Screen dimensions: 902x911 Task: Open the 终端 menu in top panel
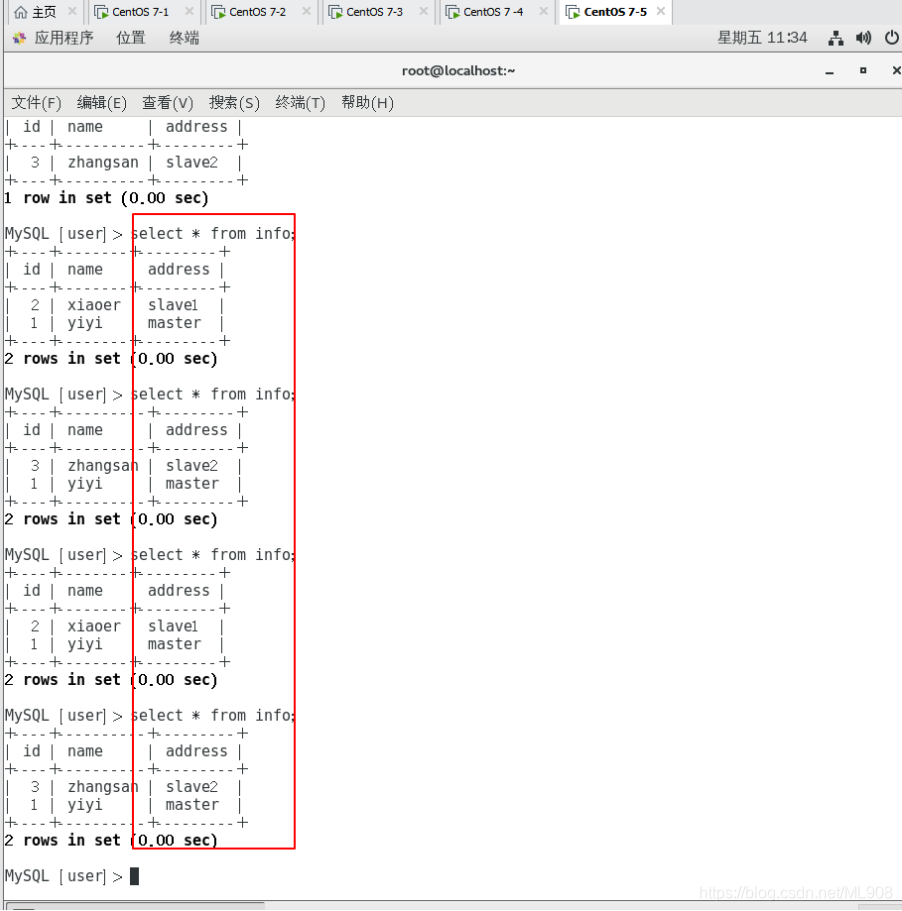(184, 38)
